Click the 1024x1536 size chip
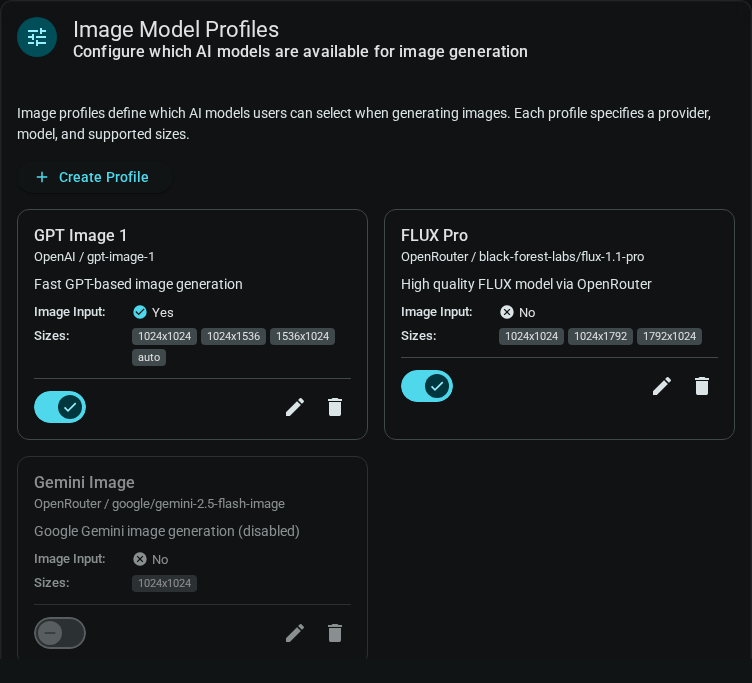752x683 pixels. coord(234,336)
